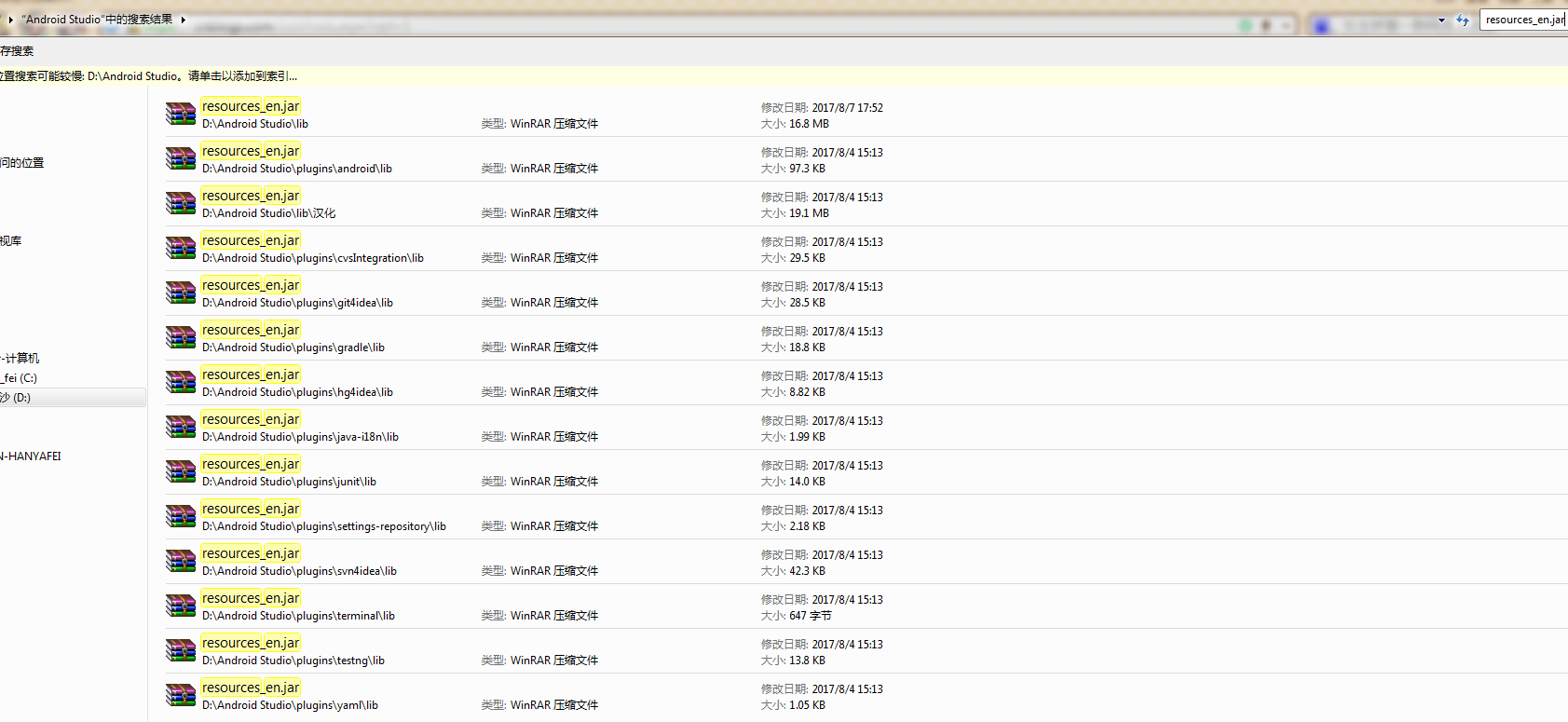Click WinRAR icon for plugins\gradle\lib file
This screenshot has height=722, width=1568.
coord(181,337)
